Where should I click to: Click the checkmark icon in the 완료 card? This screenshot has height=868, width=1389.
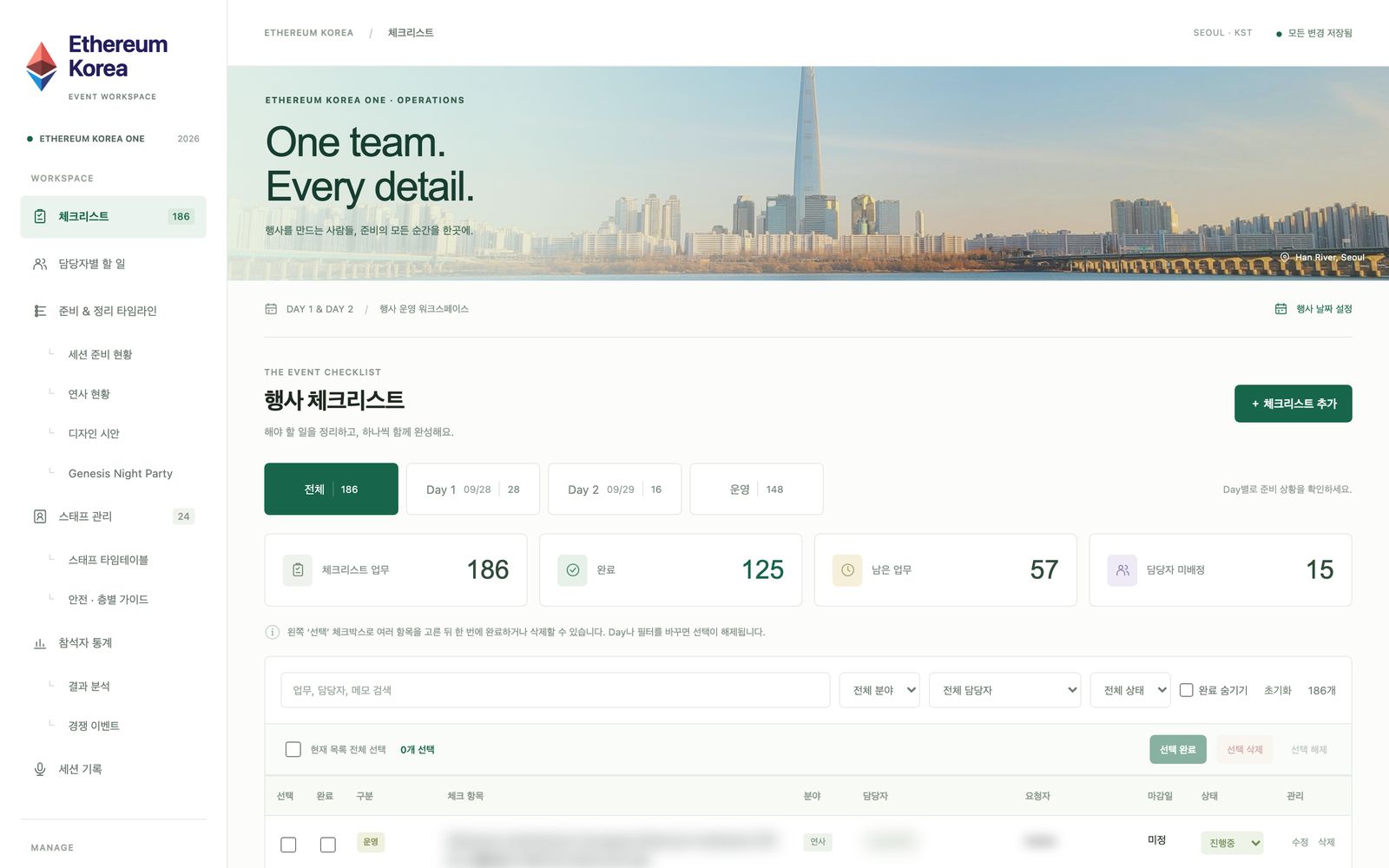(572, 570)
